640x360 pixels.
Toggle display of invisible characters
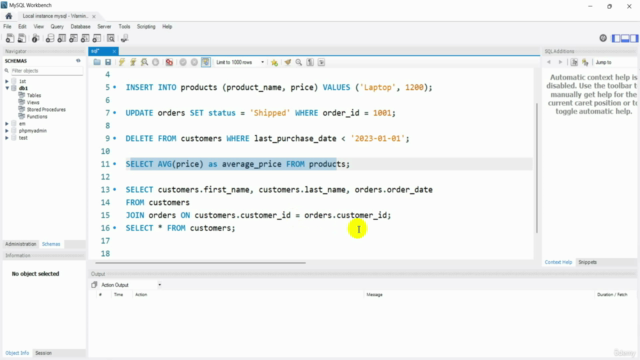pyautogui.click(x=310, y=62)
